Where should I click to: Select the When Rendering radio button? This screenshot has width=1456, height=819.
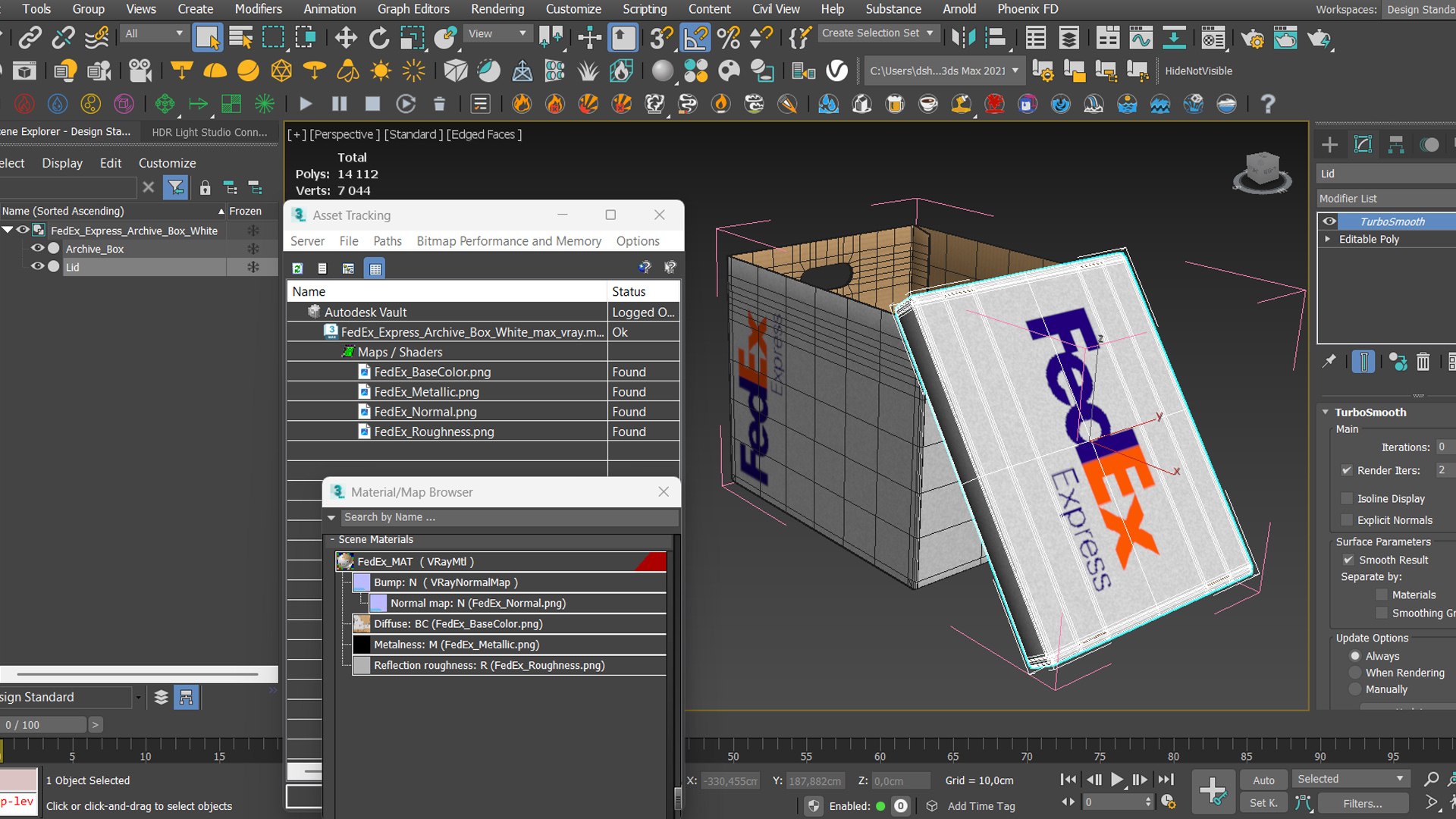click(x=1355, y=673)
